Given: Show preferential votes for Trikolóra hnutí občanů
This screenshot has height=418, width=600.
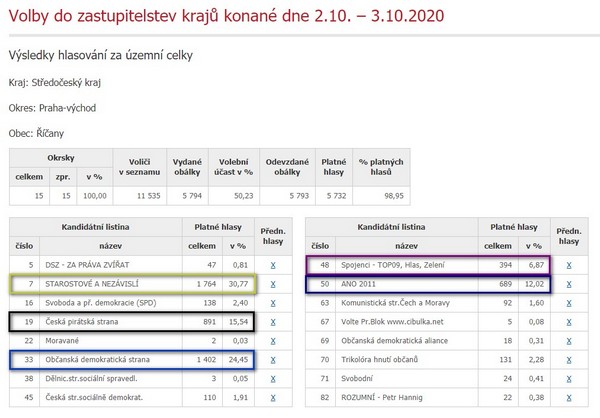Looking at the screenshot, I should 568,360.
